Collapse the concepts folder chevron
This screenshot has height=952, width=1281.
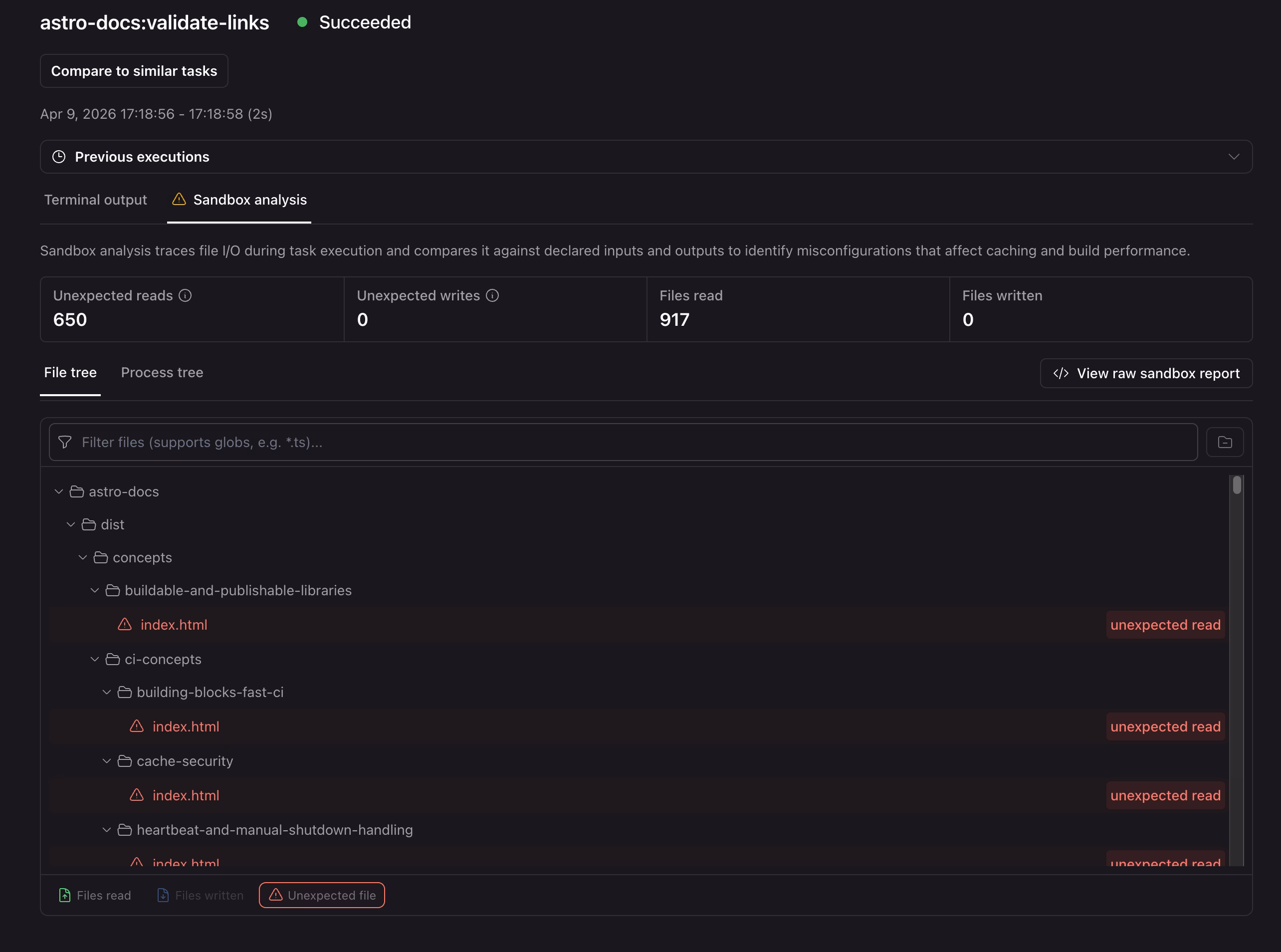(83, 557)
